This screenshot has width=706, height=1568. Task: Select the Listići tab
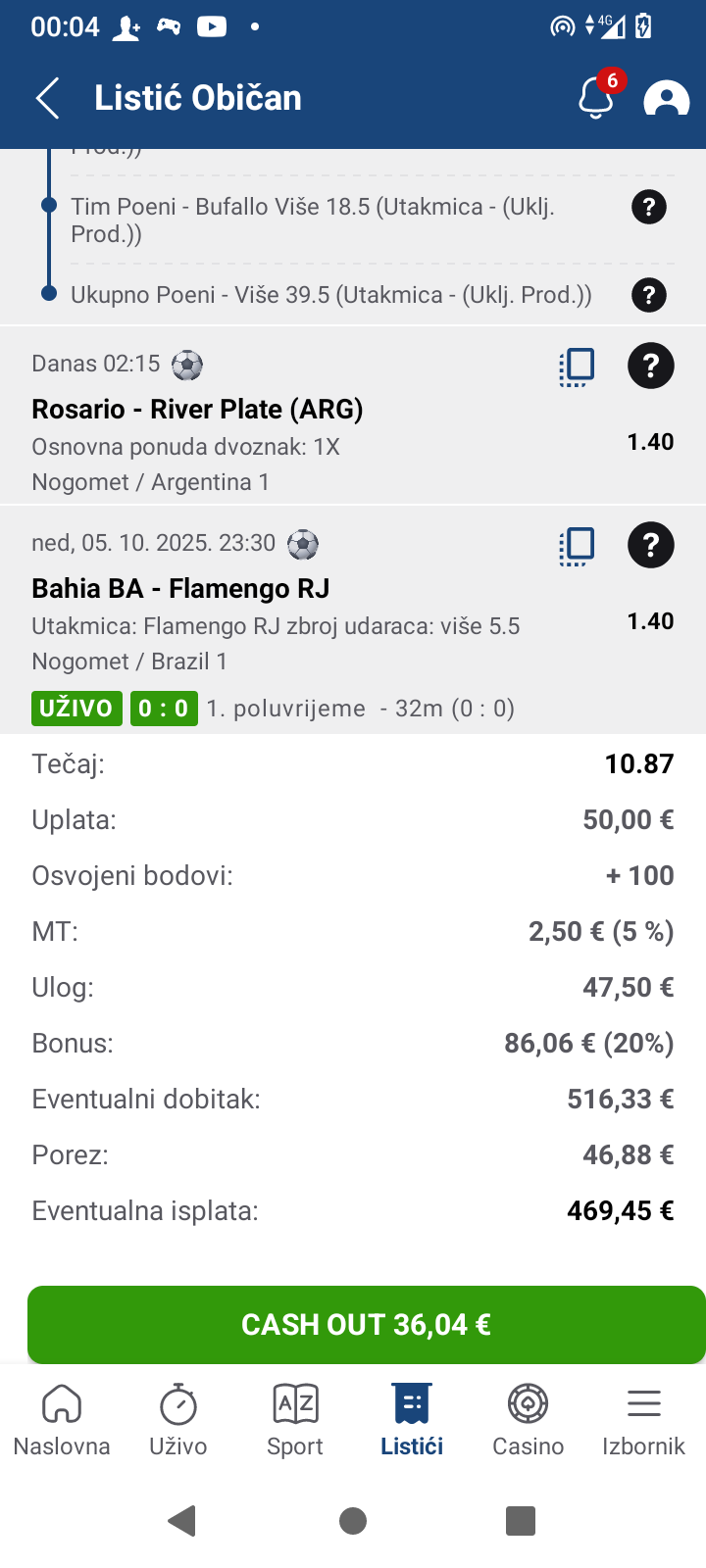(412, 1420)
